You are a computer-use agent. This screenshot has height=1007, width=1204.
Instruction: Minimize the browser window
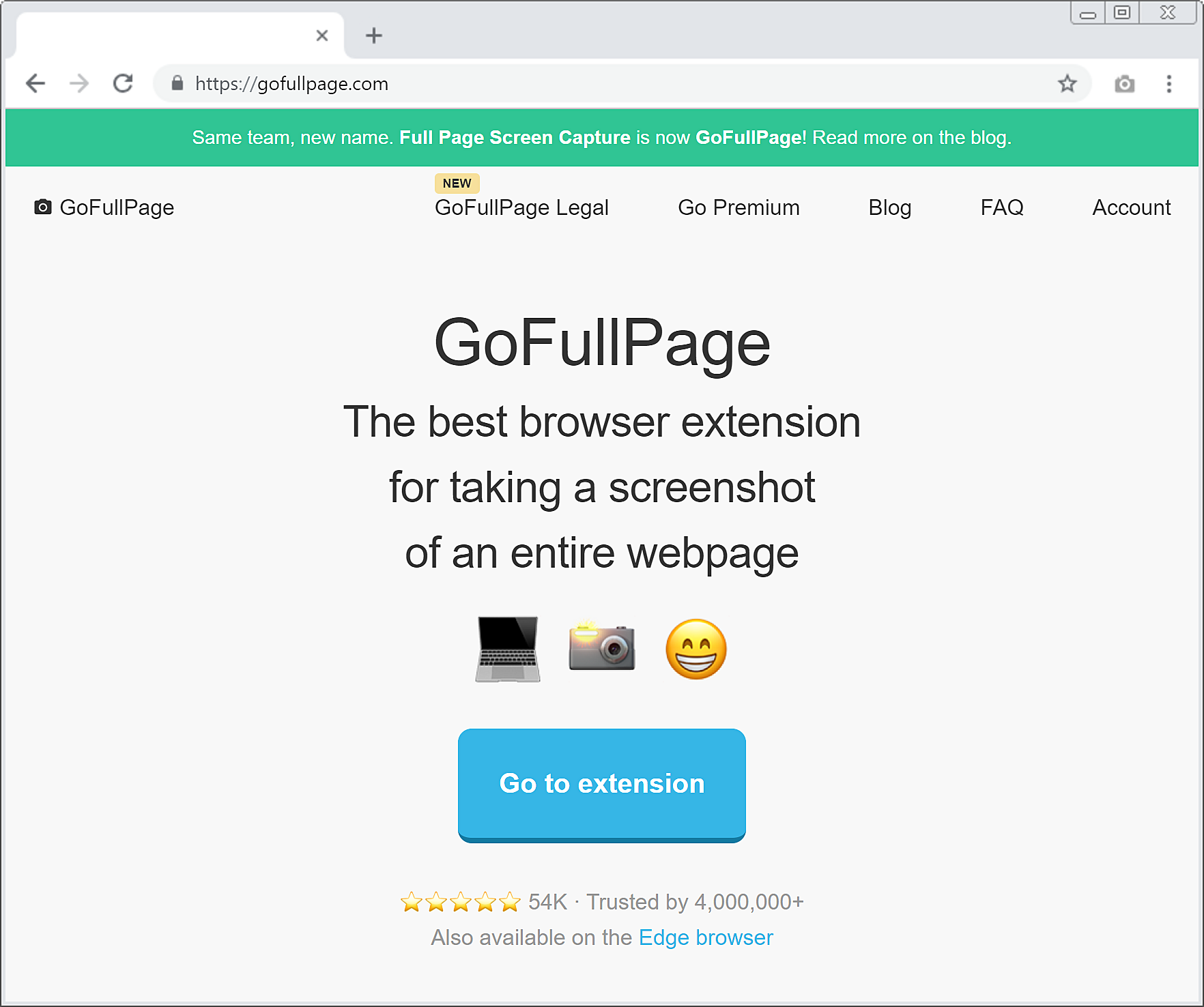pyautogui.click(x=1088, y=13)
